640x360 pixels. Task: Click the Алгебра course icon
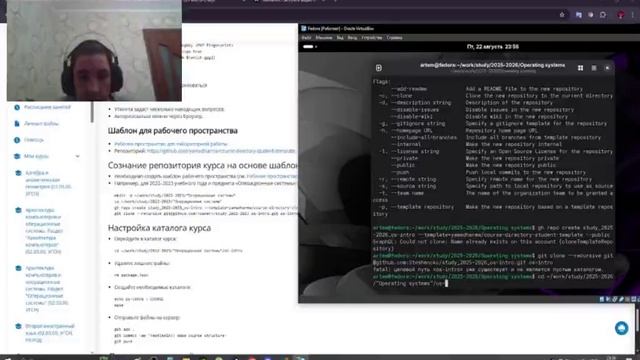pyautogui.click(x=18, y=173)
